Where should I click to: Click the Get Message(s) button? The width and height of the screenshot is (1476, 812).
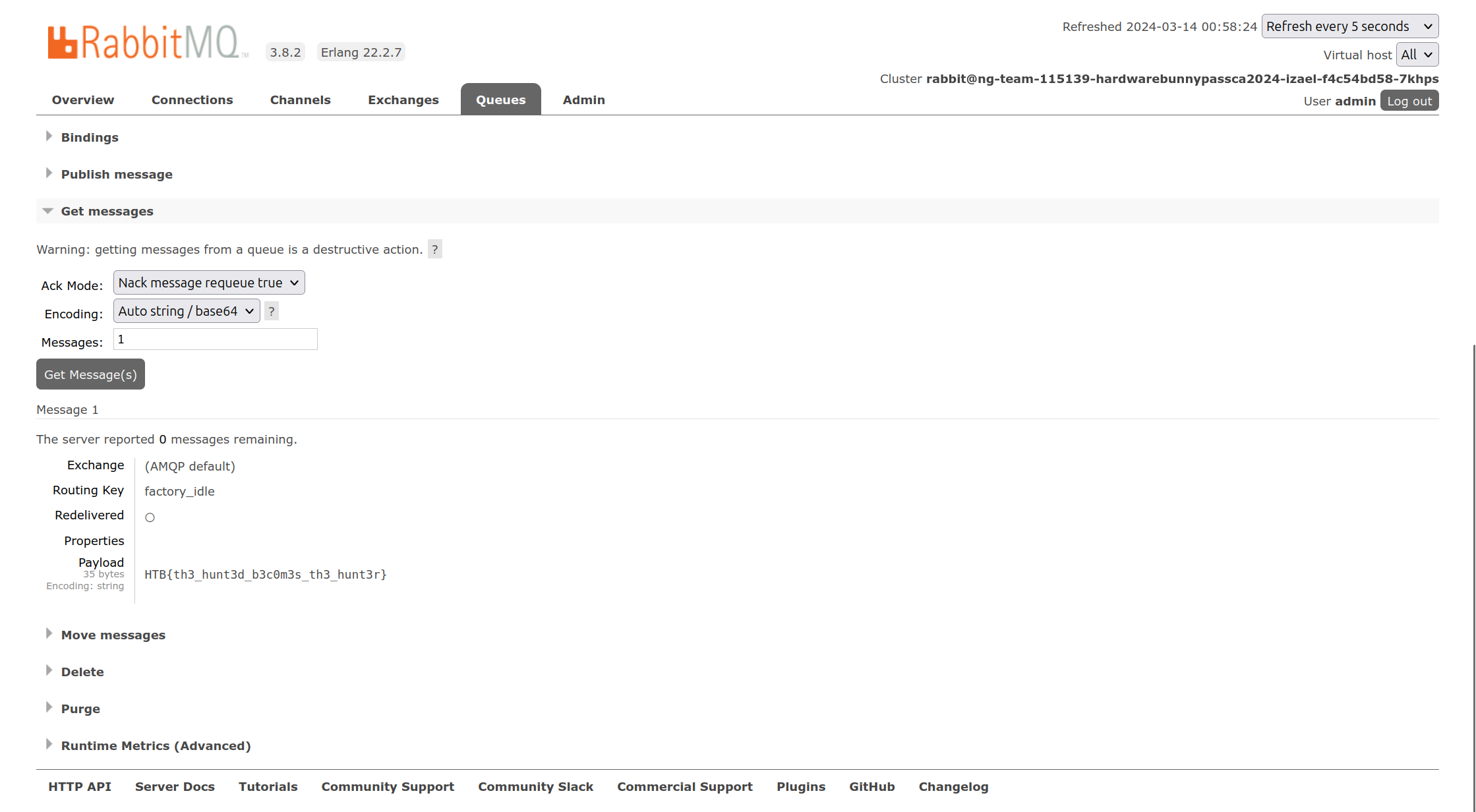[x=90, y=374]
